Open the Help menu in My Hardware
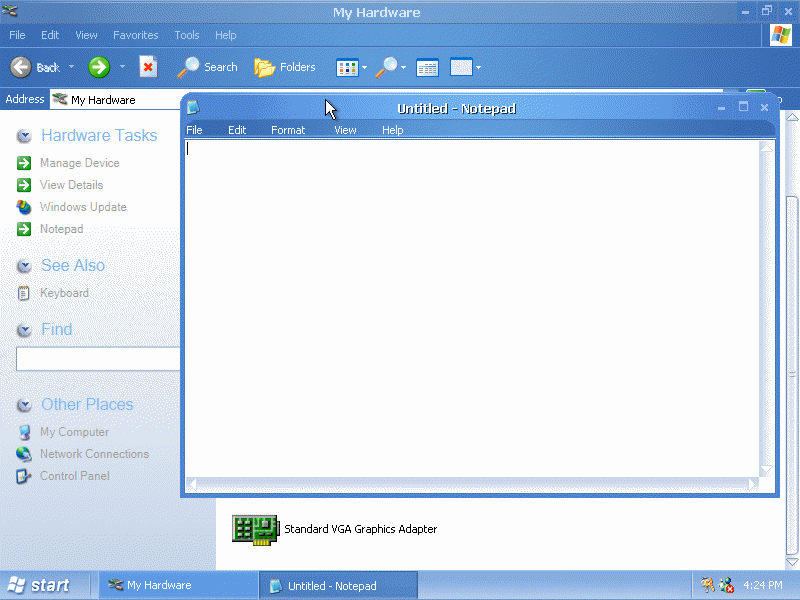Viewport: 800px width, 600px height. pyautogui.click(x=226, y=35)
